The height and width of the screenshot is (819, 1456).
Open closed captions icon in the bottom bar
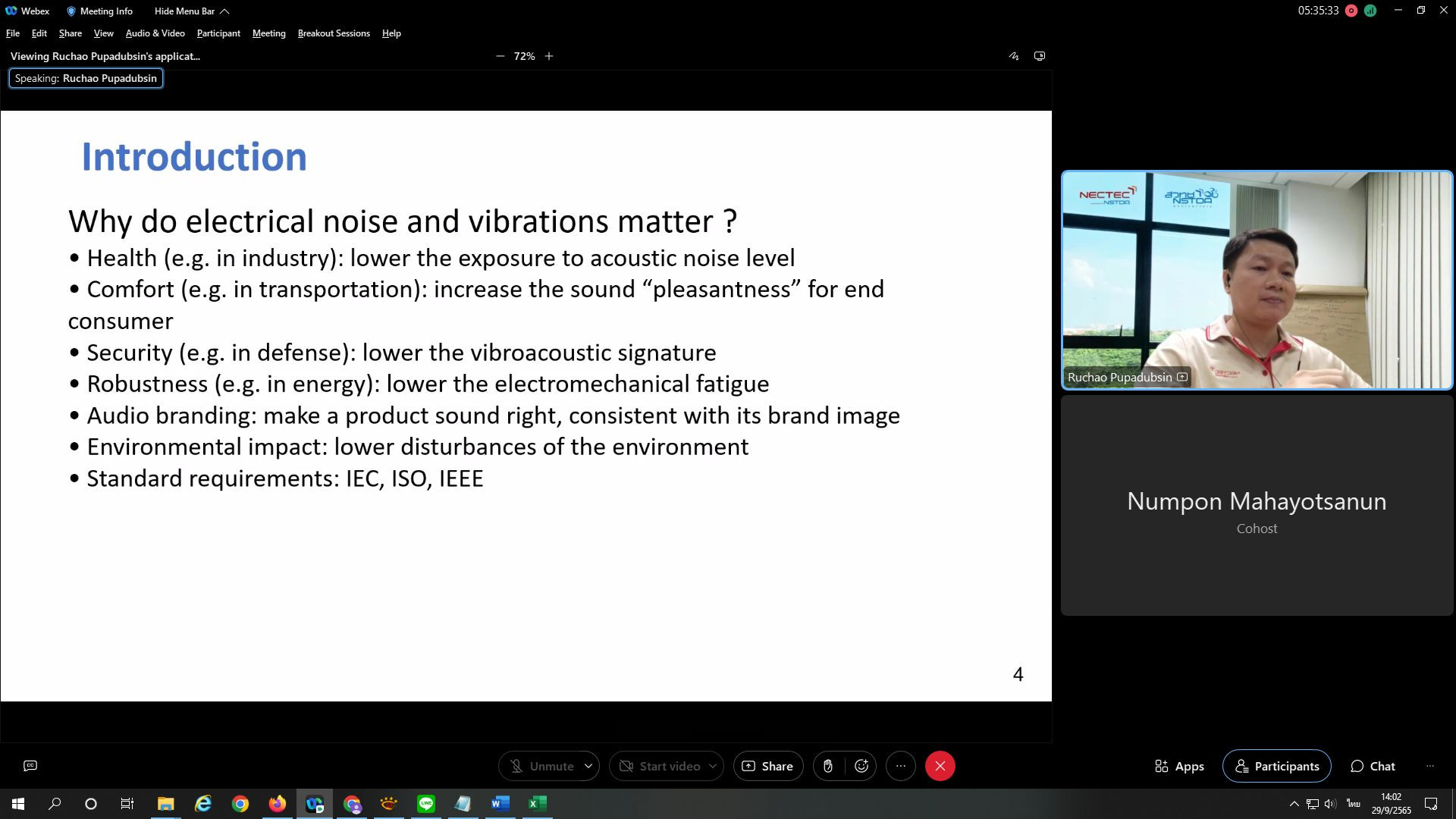point(30,766)
